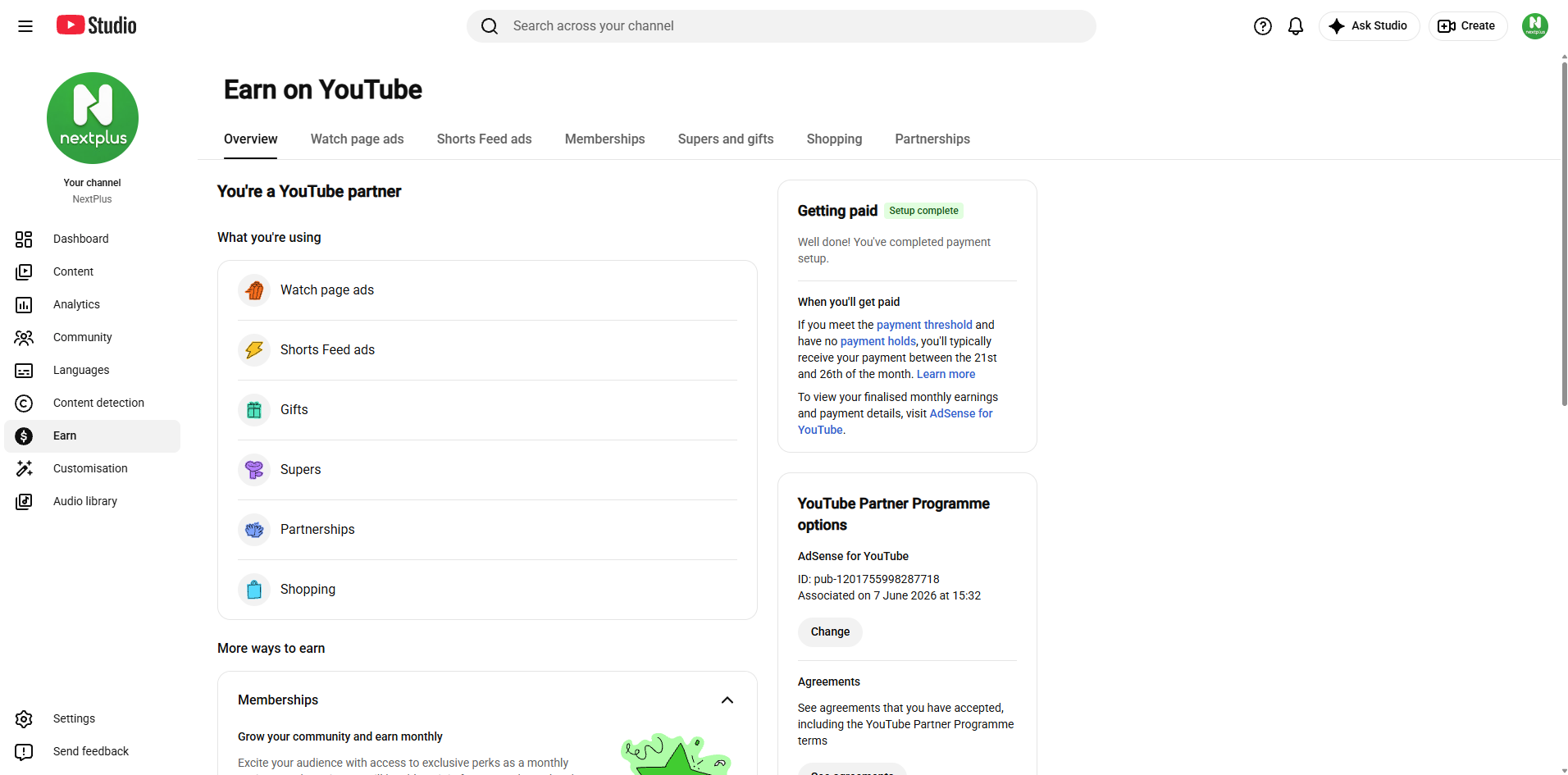Select the Overview tab
This screenshot has width=1568, height=775.
pyautogui.click(x=250, y=139)
